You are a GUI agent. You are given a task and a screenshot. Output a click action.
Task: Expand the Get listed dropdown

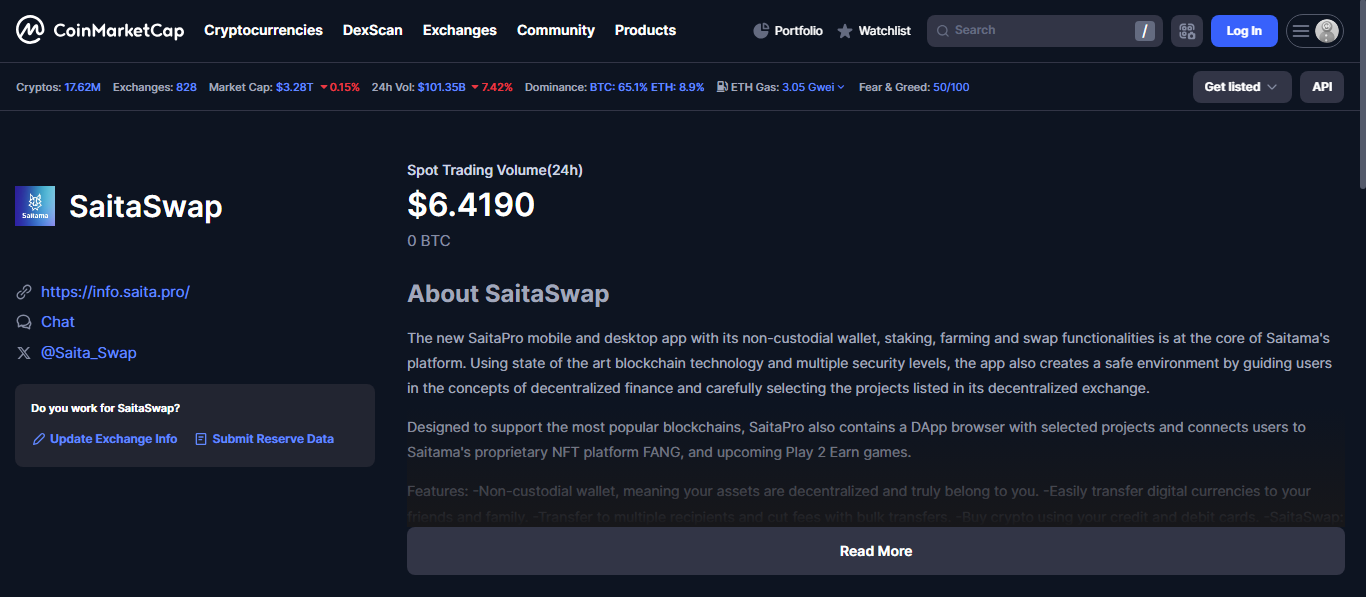pos(1242,87)
